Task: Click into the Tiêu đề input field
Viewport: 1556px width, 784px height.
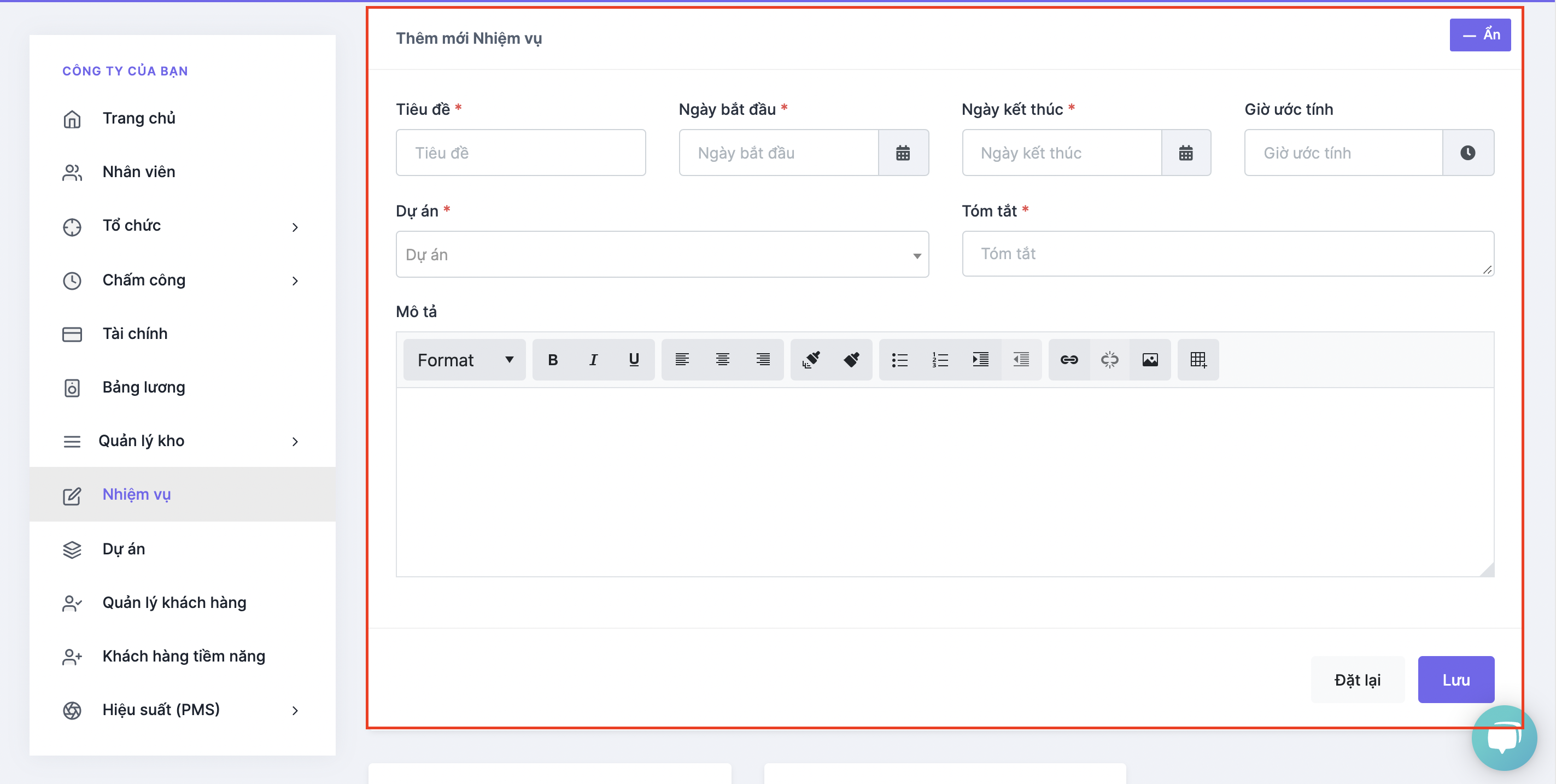Action: (x=520, y=153)
